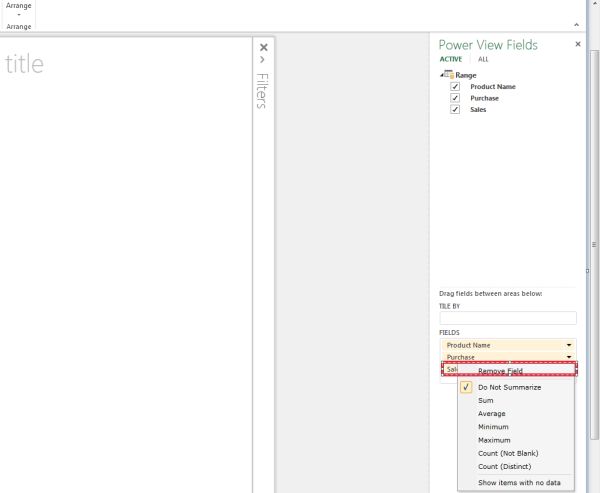
Task: Open the Product Name field dropdown arrow
Action: coord(569,345)
